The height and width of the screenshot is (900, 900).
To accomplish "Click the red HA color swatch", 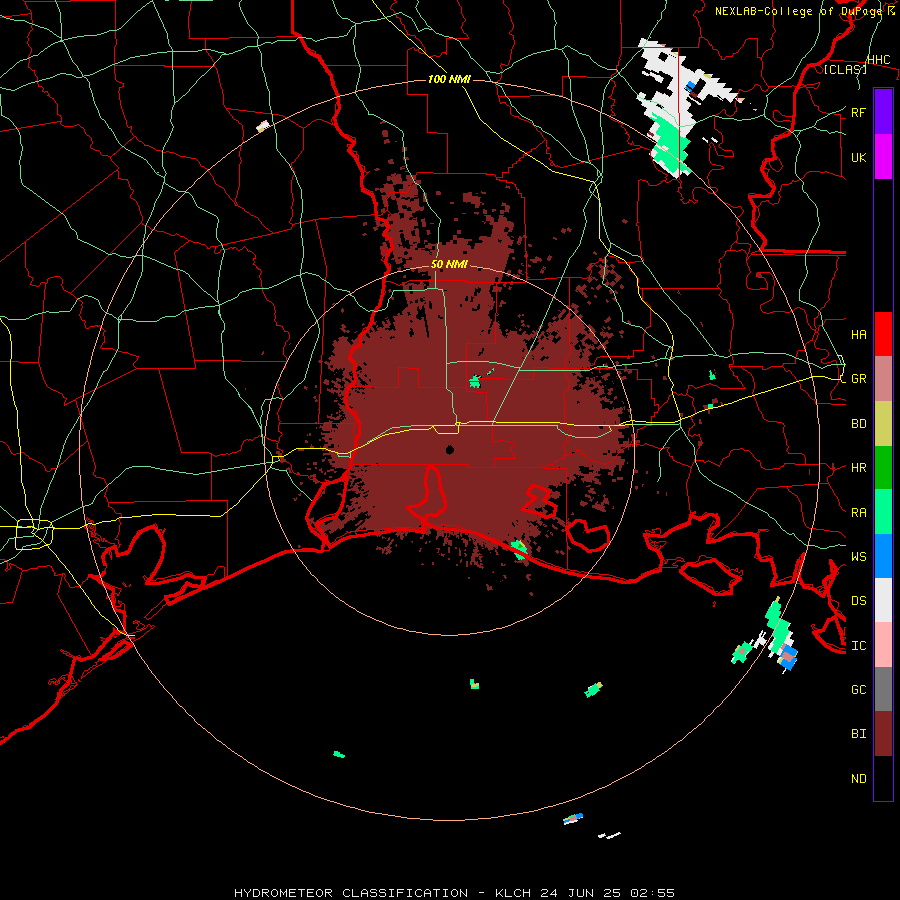I will point(883,334).
